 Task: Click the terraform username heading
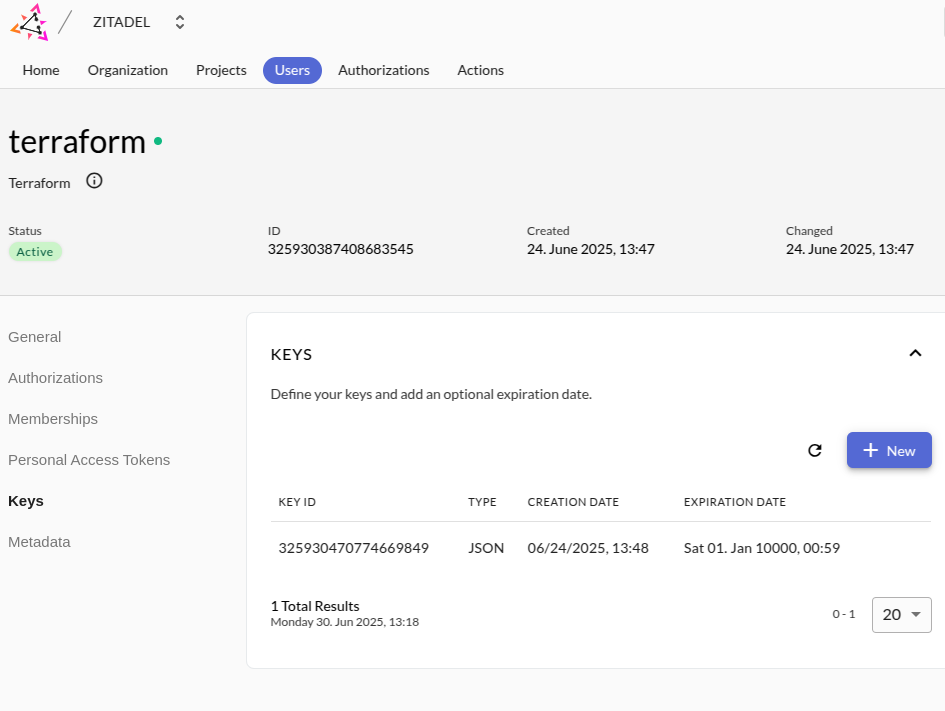77,142
